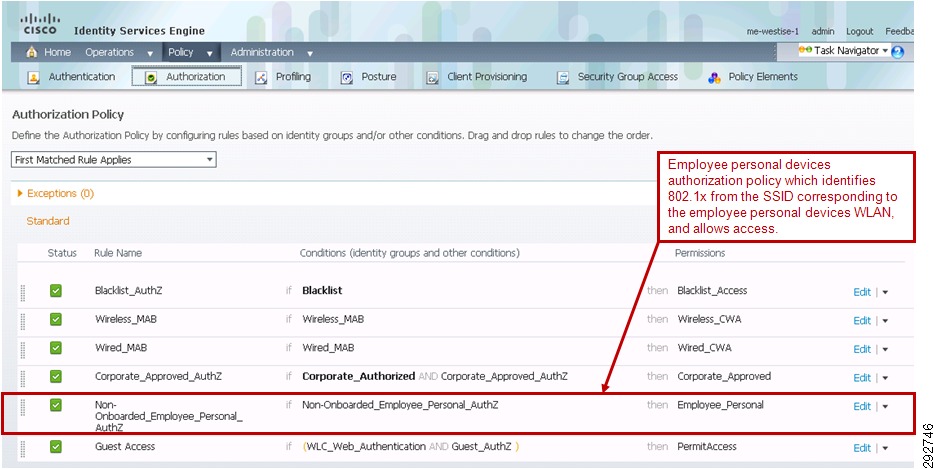
Task: Open the arrow menu beside Edit for Non-Onboarded_Employee_Personal_AuthZ
Action: coord(885,407)
